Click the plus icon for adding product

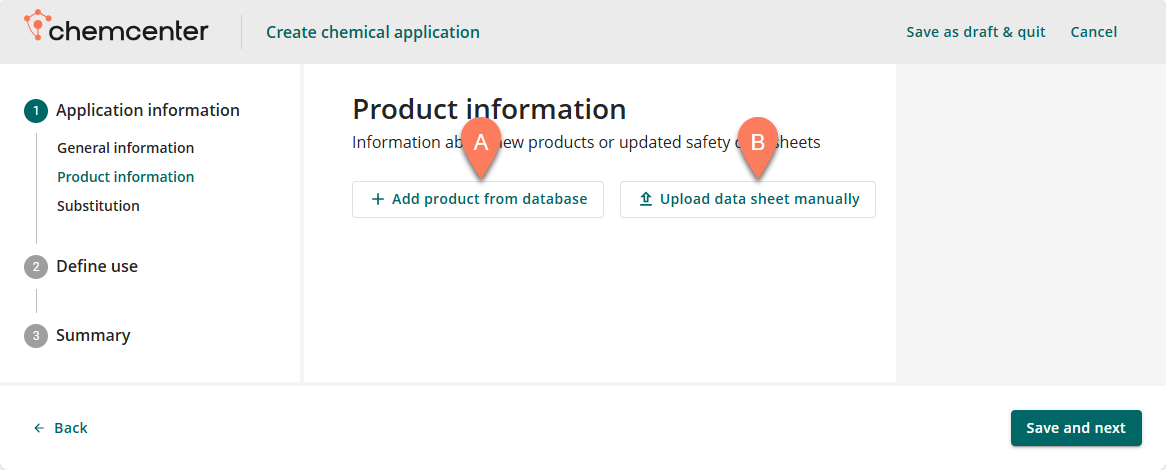[378, 199]
